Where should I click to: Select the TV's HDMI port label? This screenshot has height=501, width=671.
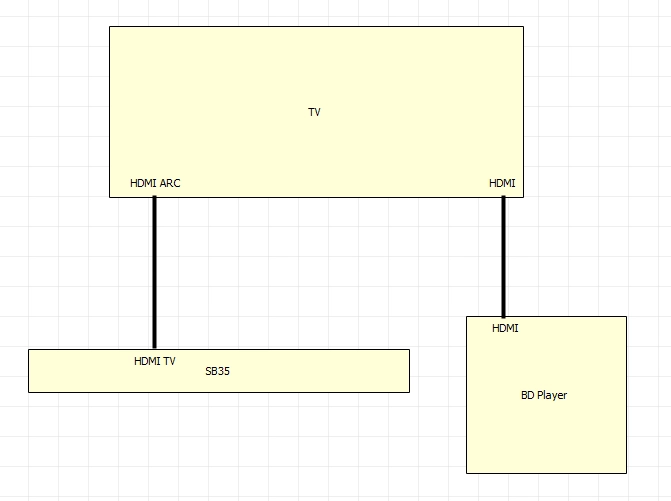(502, 183)
